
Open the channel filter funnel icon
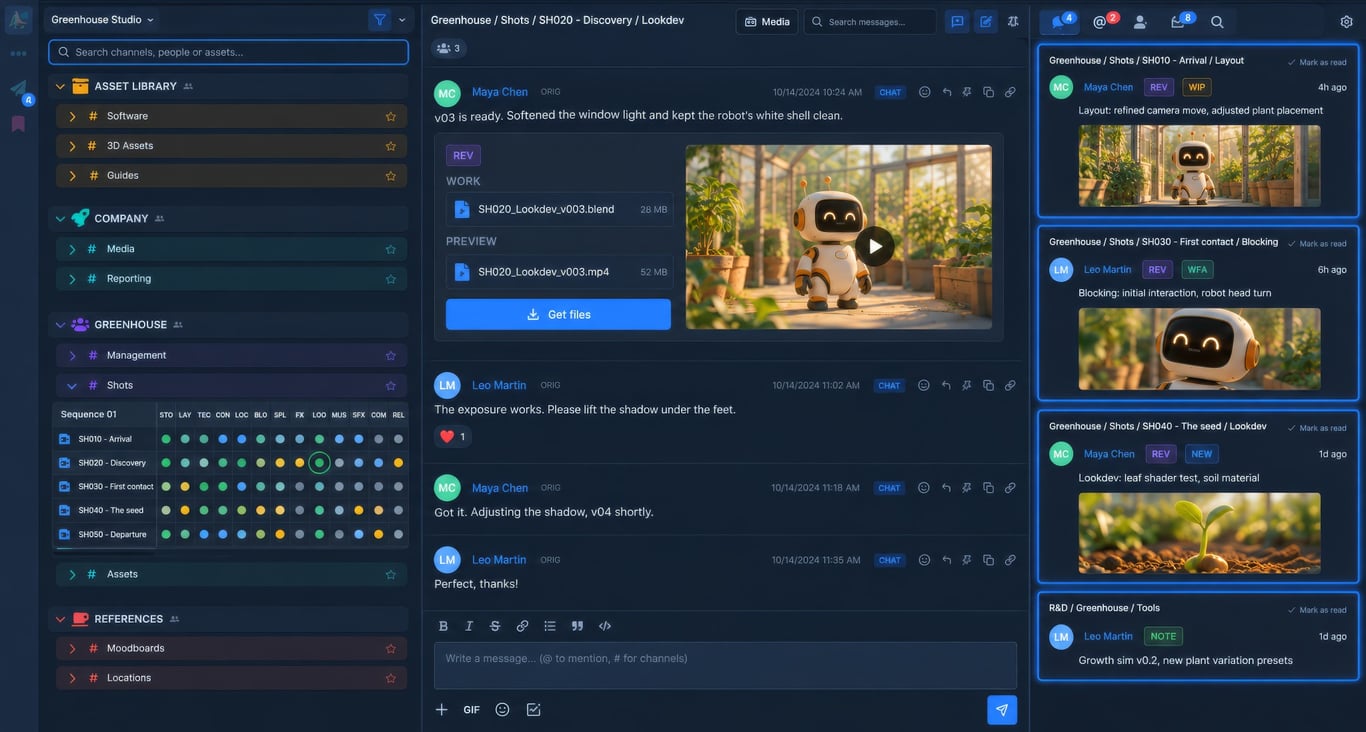(379, 19)
